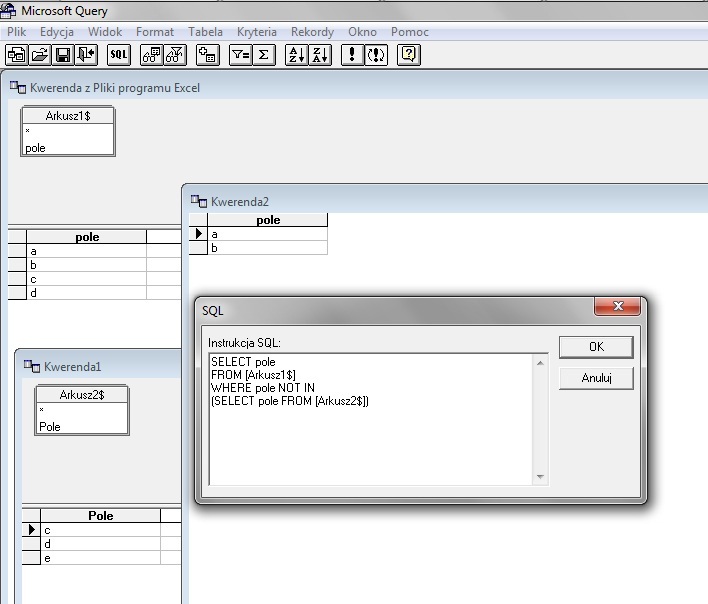Select asterisk field in Arkusz1$ table
Viewport: 708px width, 604px height.
click(68, 130)
